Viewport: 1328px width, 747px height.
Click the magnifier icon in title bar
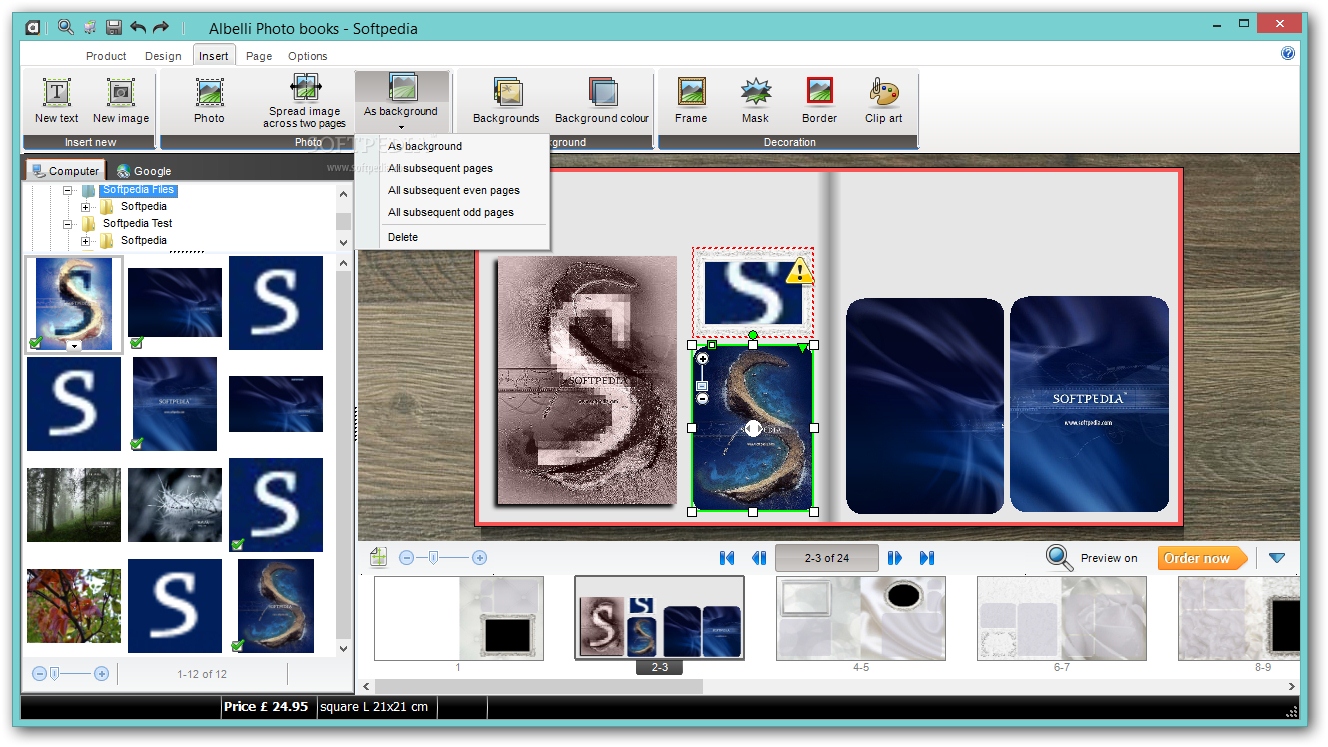(x=66, y=27)
